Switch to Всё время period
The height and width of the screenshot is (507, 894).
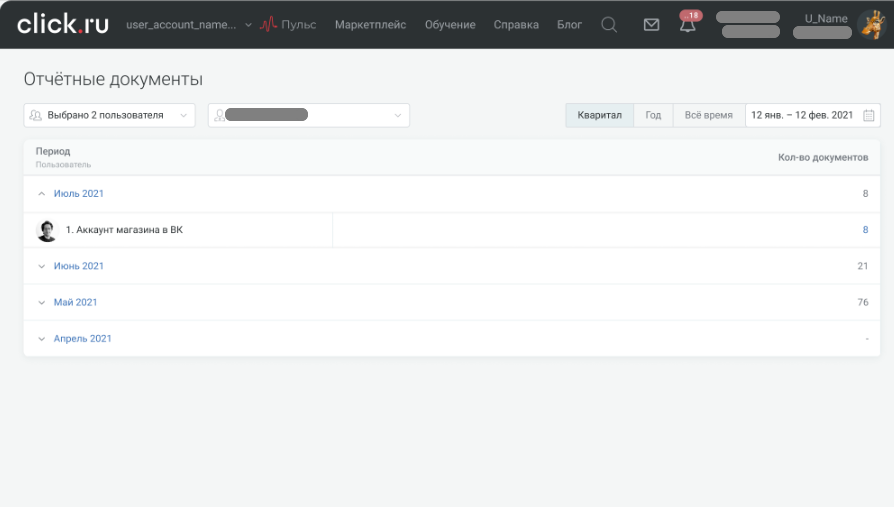(x=708, y=115)
